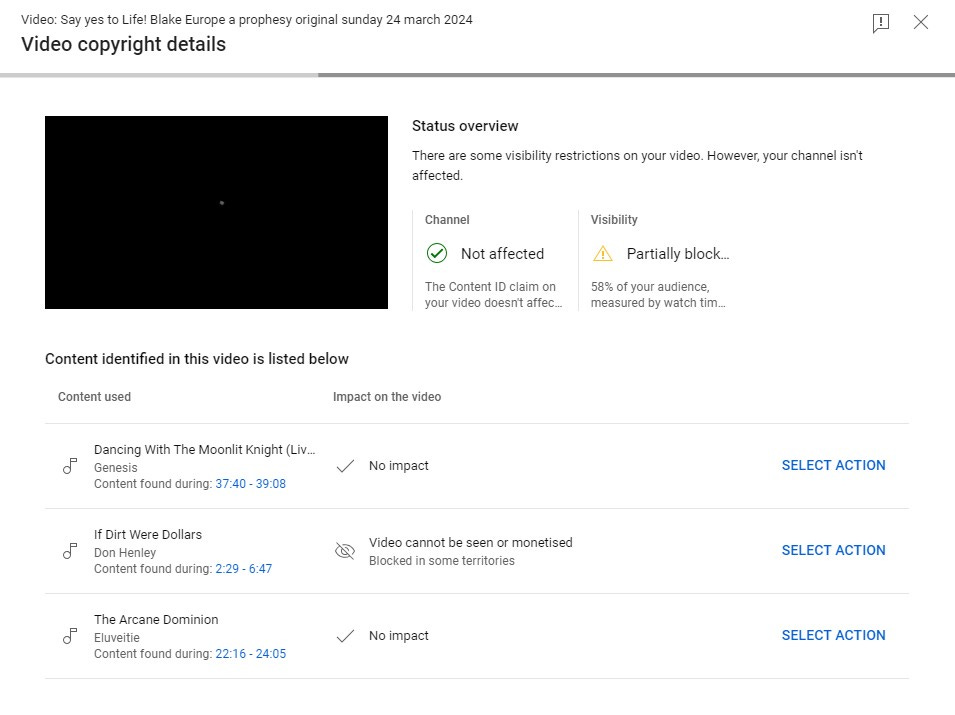Click the video title line at top

click(247, 19)
